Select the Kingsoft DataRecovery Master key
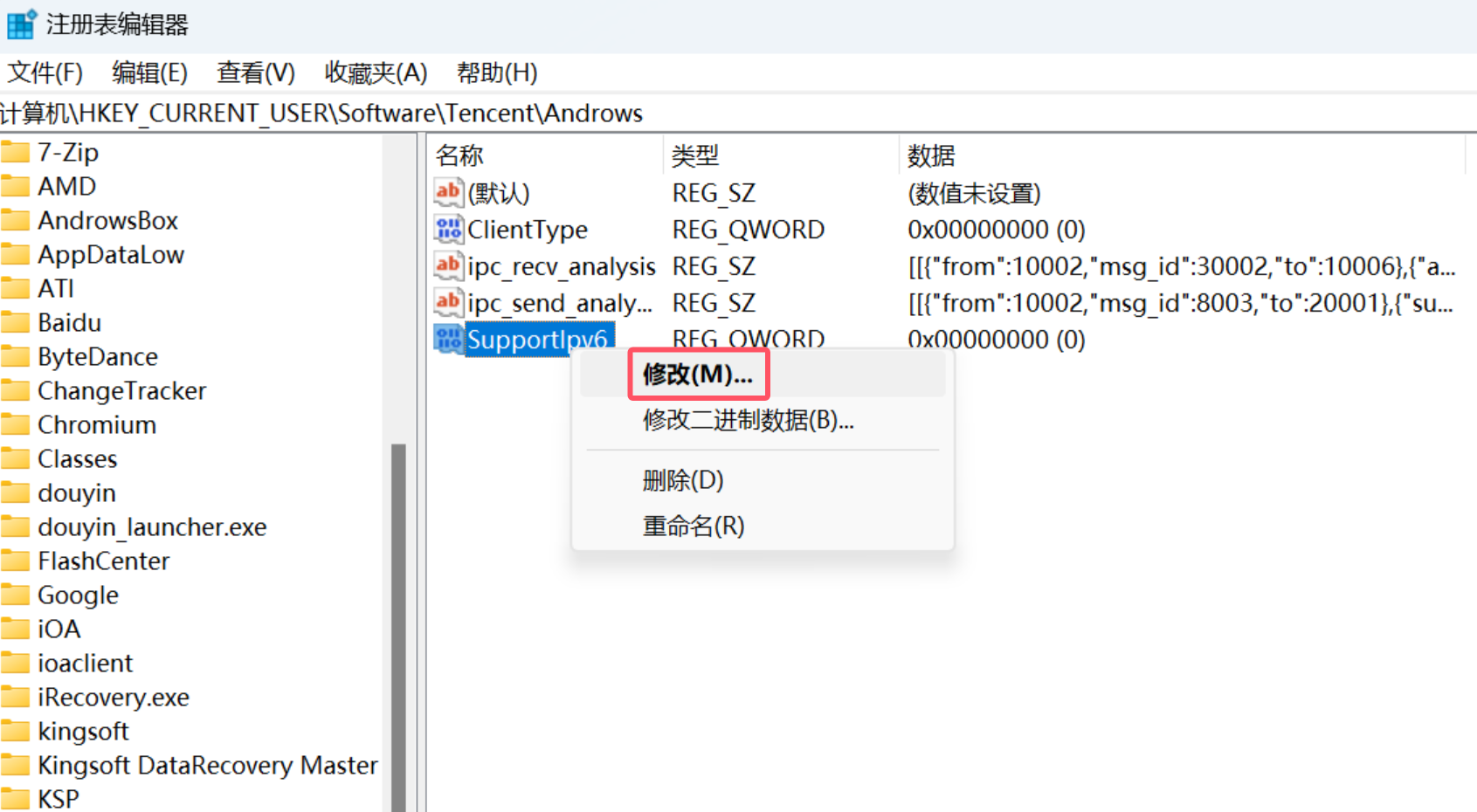The width and height of the screenshot is (1477, 812). (x=208, y=766)
